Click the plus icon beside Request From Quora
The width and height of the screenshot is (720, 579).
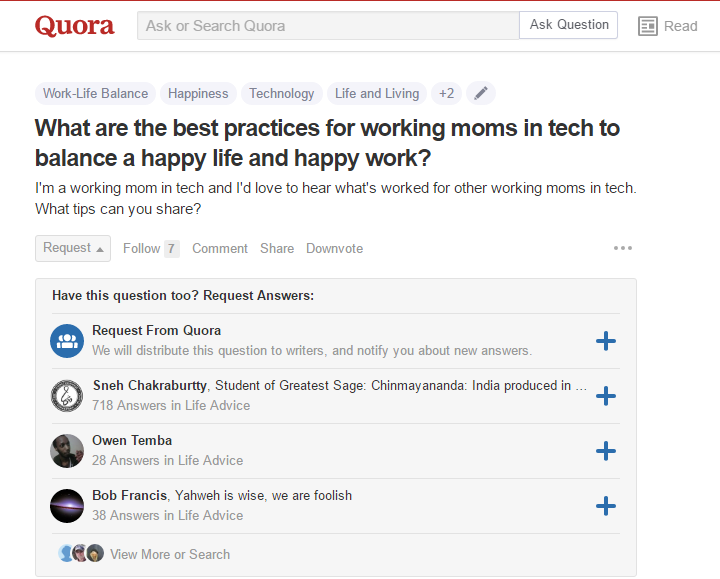(x=606, y=341)
